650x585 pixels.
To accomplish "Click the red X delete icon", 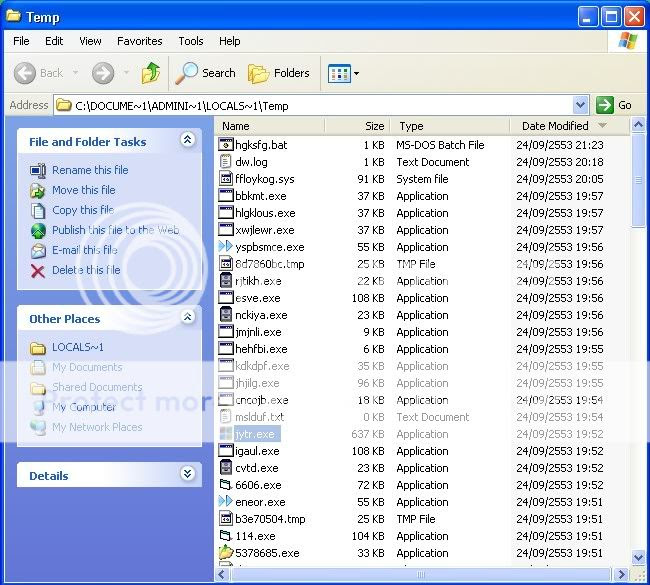I will (x=38, y=271).
